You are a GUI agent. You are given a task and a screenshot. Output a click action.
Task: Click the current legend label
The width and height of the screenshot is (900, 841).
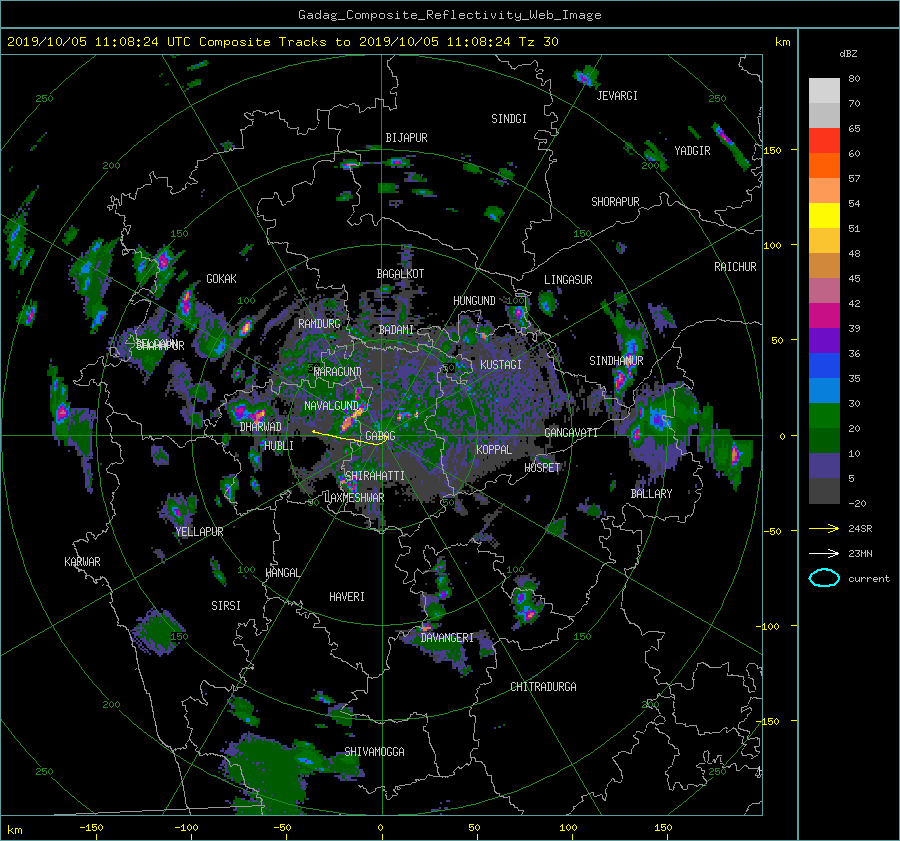tap(869, 579)
